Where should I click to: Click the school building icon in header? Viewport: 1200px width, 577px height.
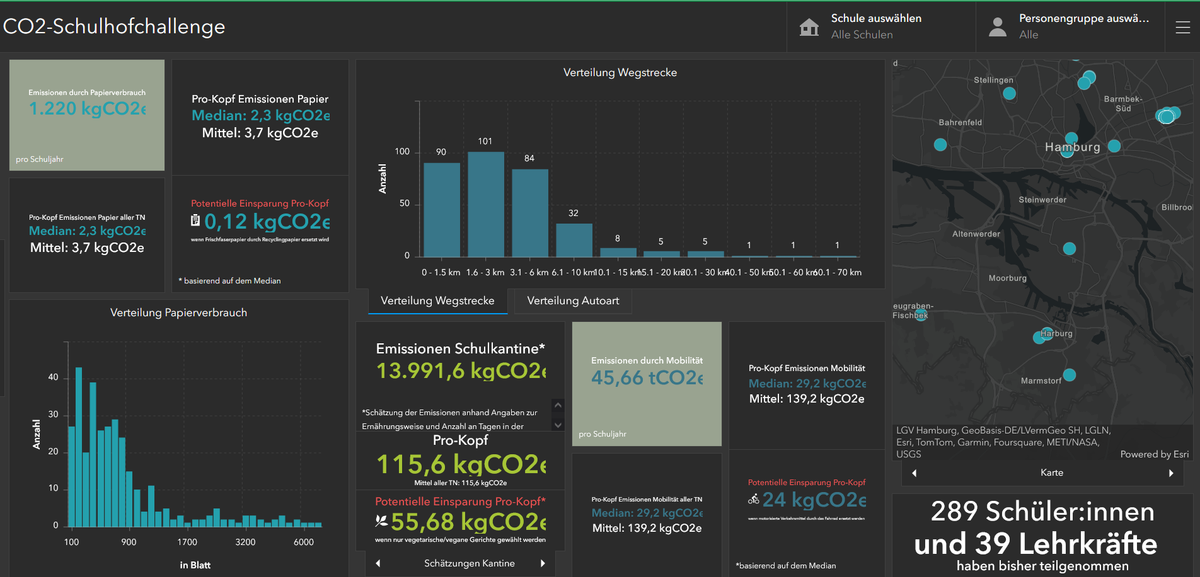pyautogui.click(x=809, y=27)
